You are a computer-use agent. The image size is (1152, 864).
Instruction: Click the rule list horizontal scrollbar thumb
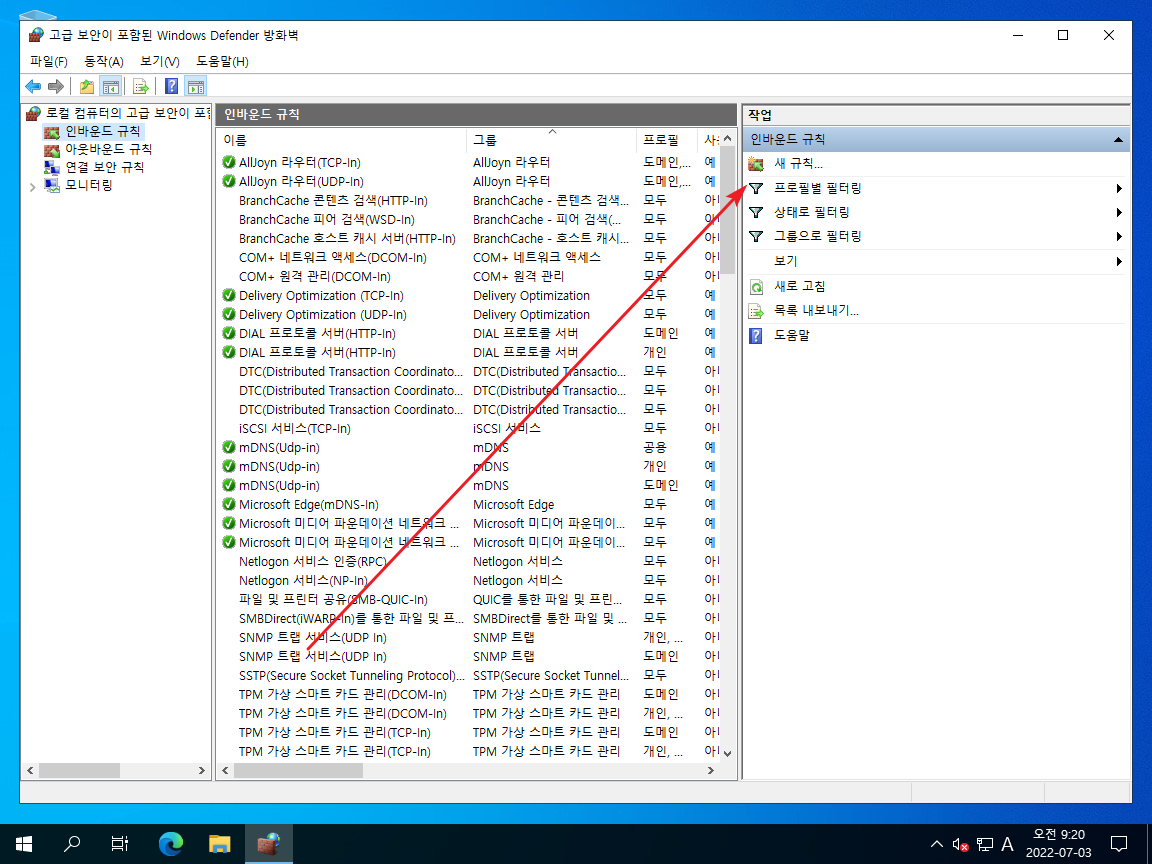tap(298, 771)
